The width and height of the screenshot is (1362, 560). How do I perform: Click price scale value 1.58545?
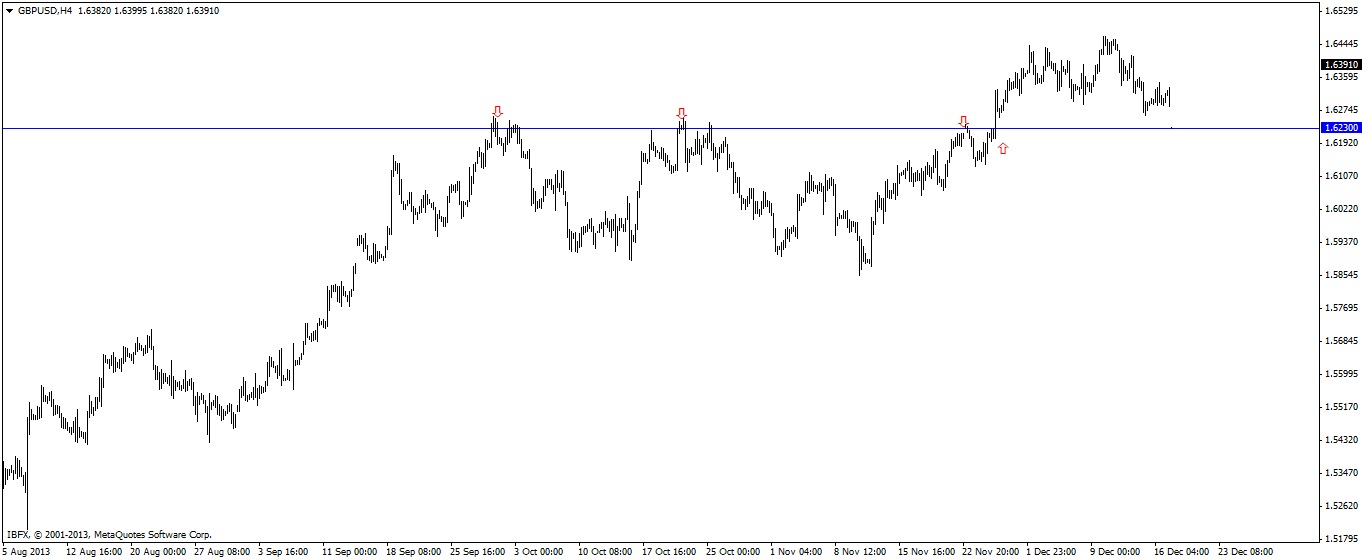pyautogui.click(x=1341, y=274)
